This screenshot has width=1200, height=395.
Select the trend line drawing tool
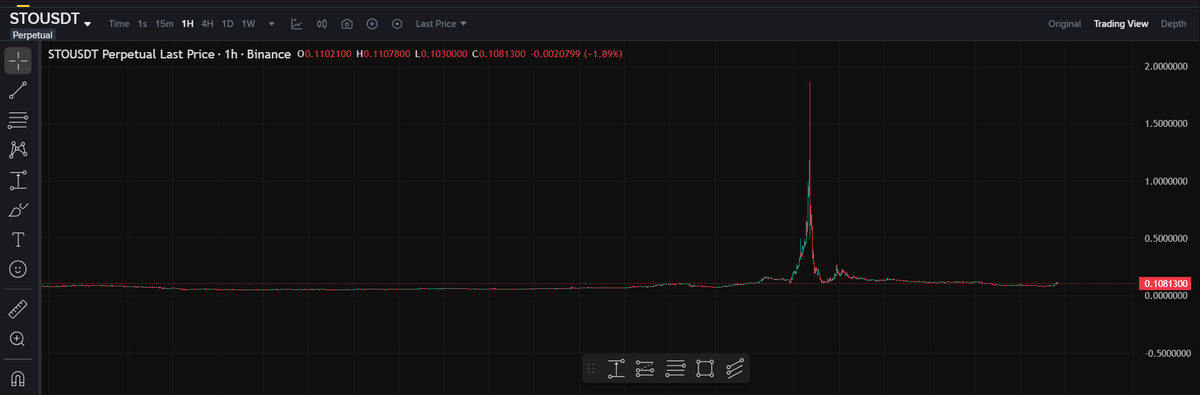click(x=18, y=90)
